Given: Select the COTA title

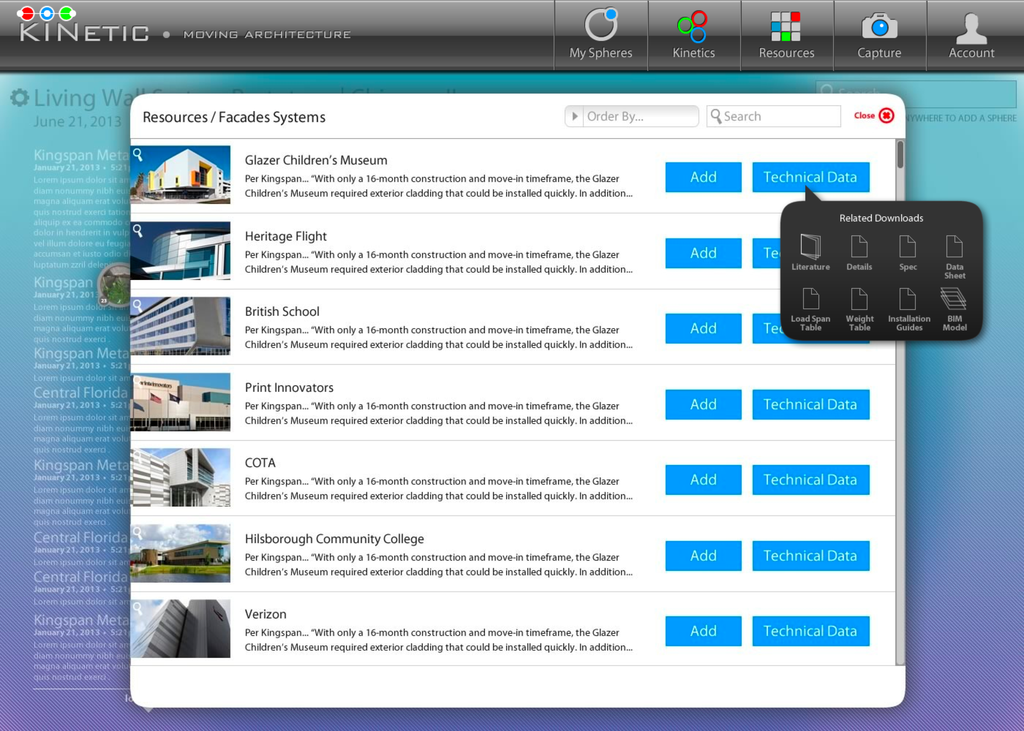Looking at the screenshot, I should coord(260,463).
